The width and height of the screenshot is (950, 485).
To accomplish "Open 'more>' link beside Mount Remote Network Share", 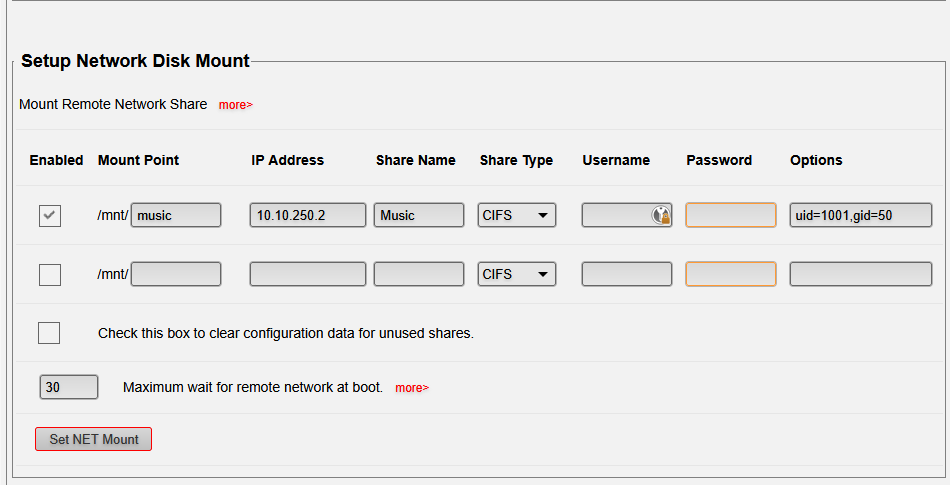I will (x=236, y=105).
